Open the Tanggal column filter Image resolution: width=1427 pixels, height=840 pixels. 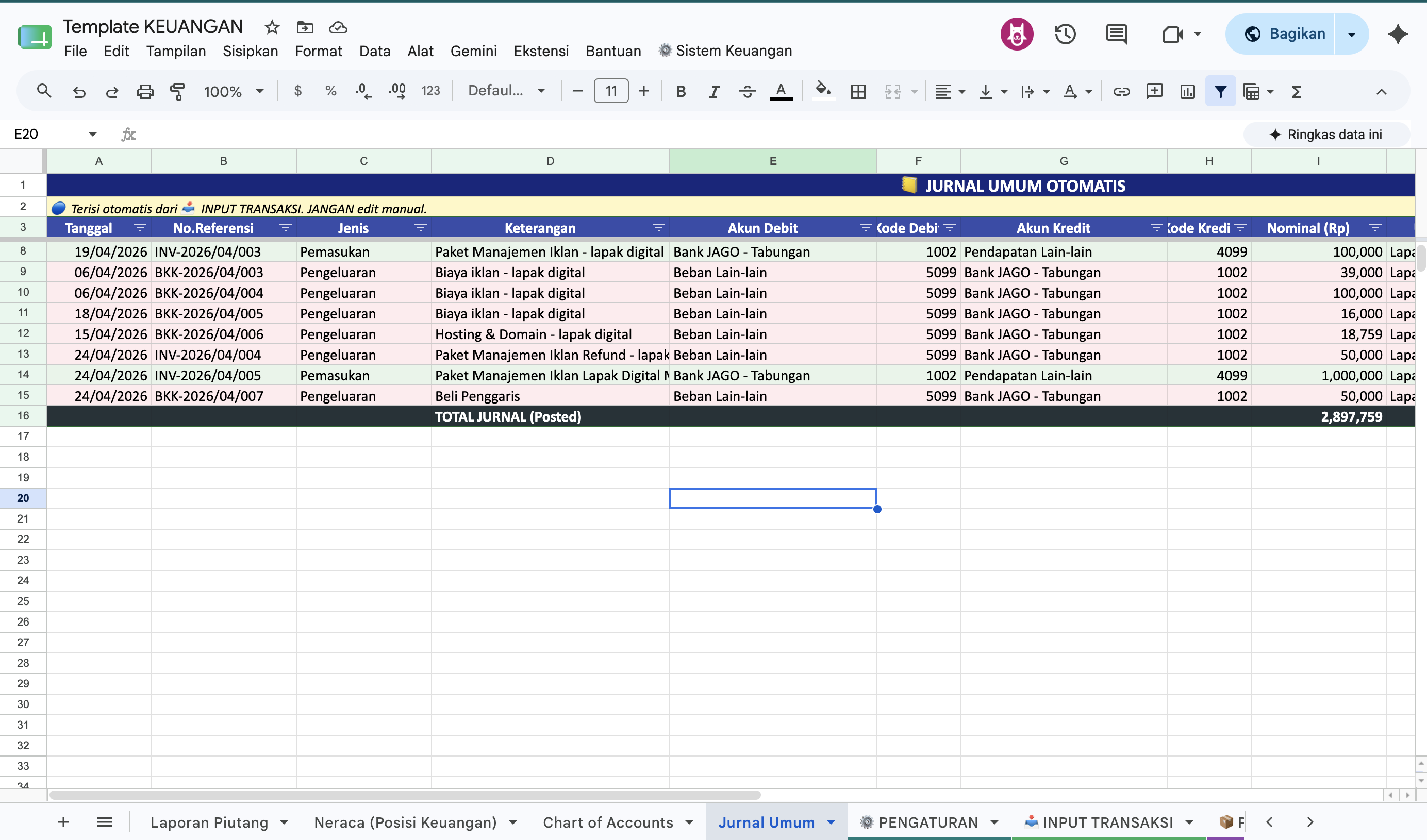pos(139,228)
